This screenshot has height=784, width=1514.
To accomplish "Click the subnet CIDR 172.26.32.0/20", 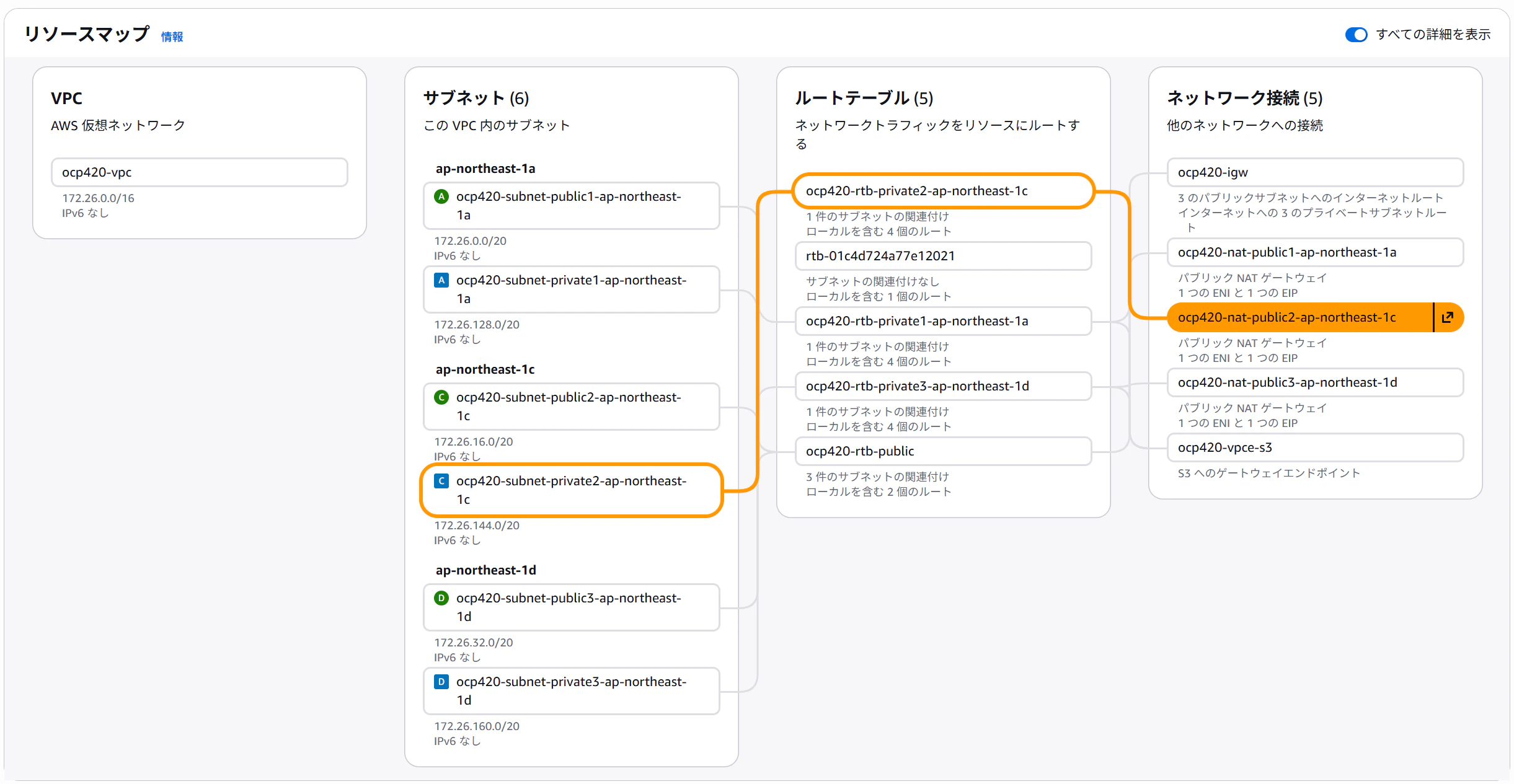I will pyautogui.click(x=474, y=643).
